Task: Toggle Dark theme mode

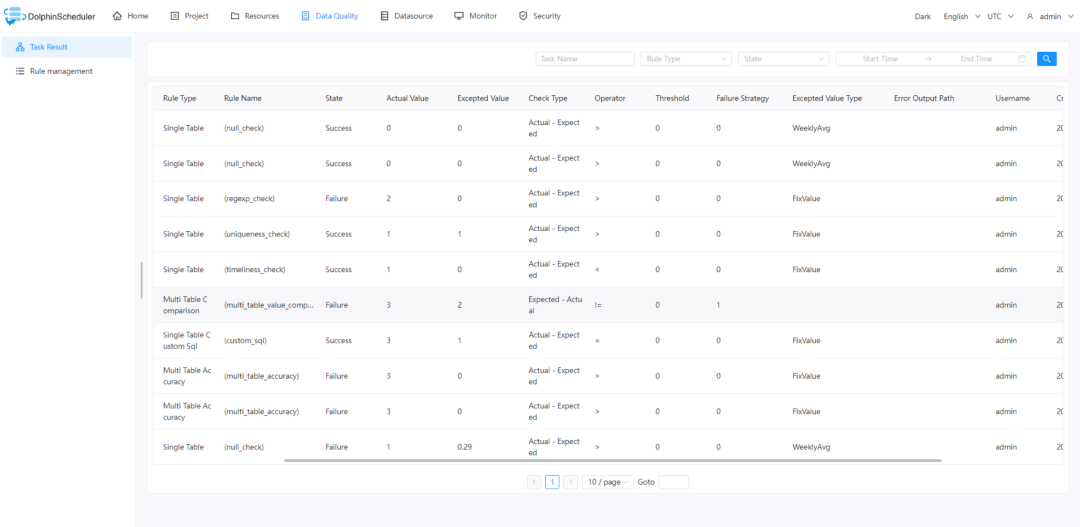Action: coord(922,17)
